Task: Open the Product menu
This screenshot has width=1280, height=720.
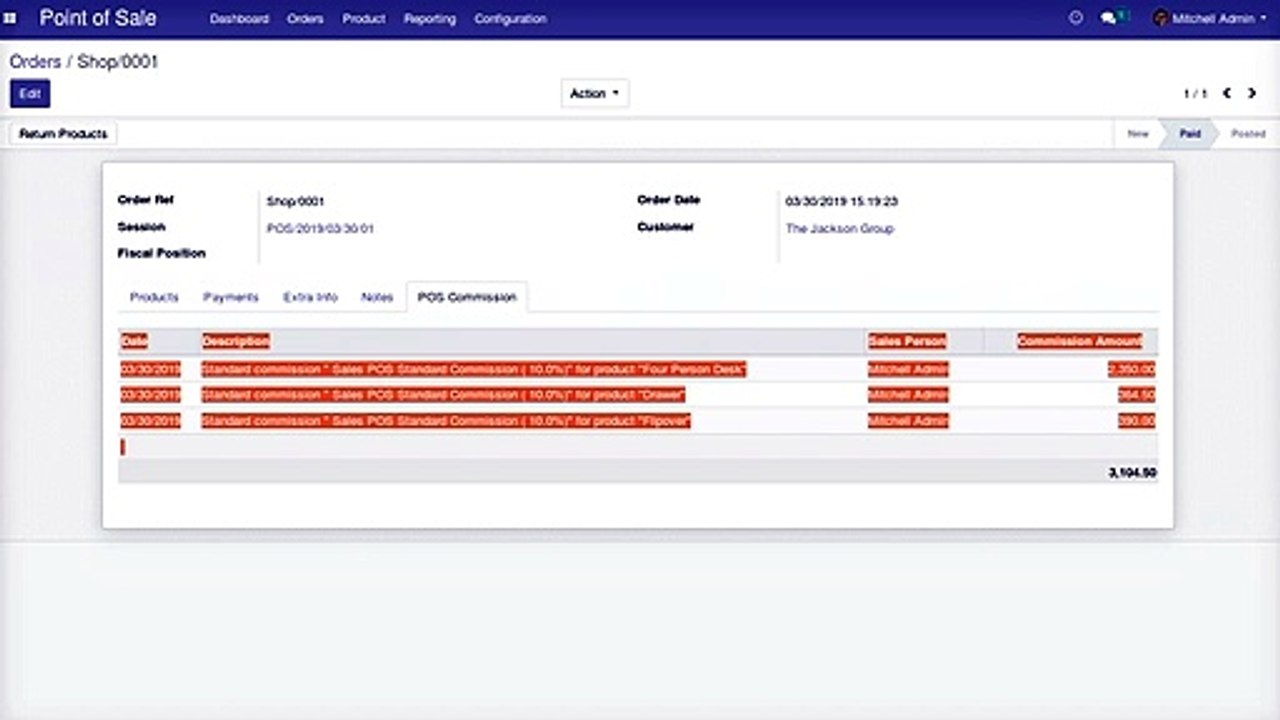Action: [363, 18]
